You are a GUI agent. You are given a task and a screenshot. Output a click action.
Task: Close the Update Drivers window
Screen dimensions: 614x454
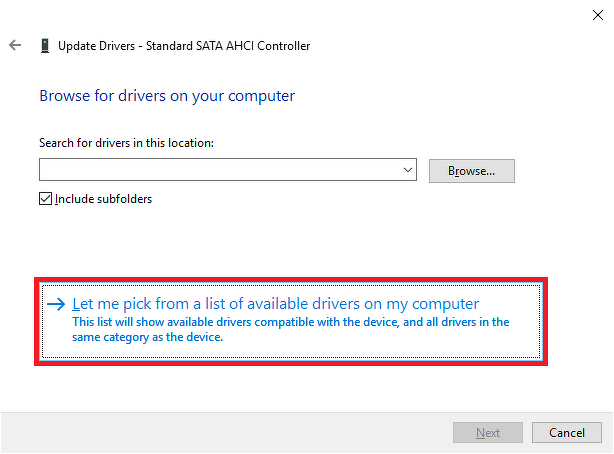[x=598, y=15]
